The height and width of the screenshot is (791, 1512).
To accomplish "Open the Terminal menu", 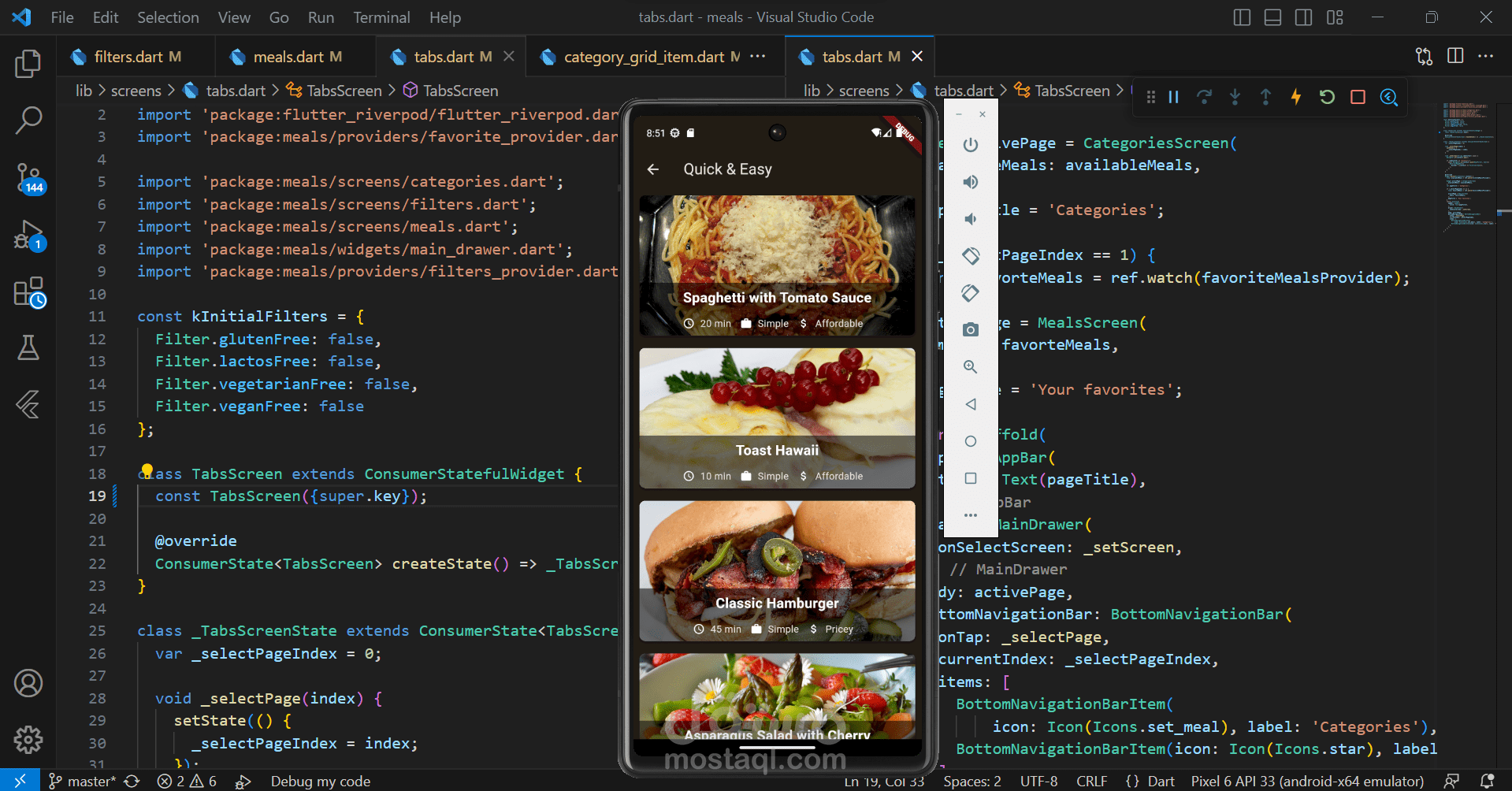I will click(x=381, y=17).
